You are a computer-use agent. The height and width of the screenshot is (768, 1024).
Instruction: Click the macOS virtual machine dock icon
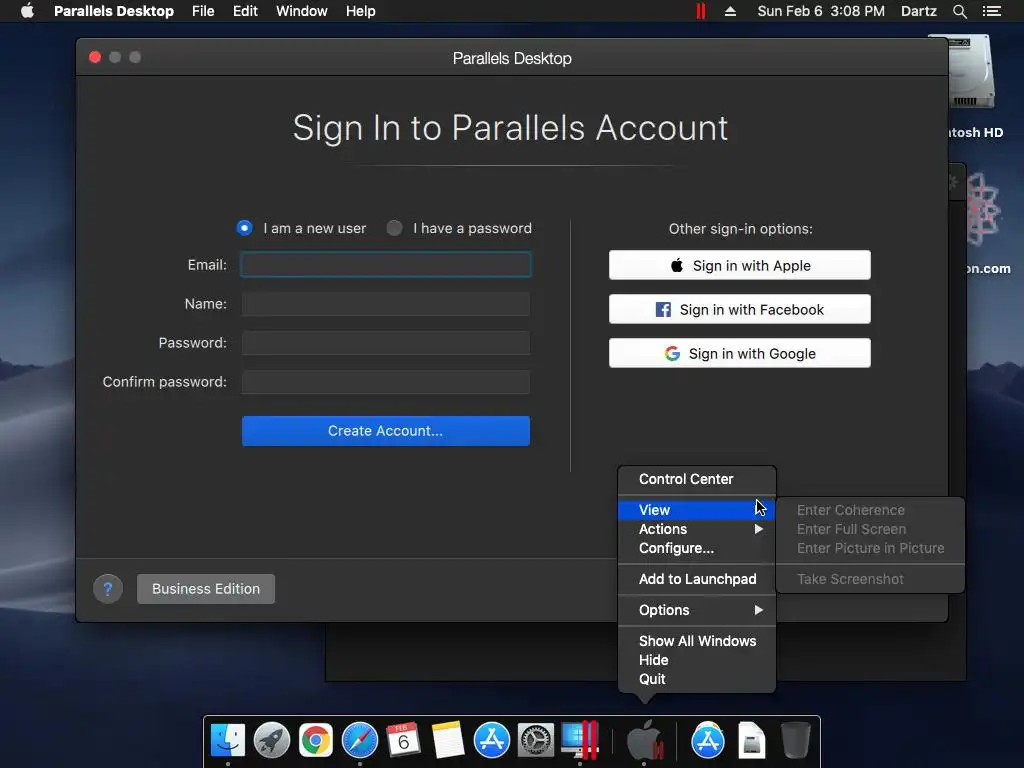click(645, 740)
